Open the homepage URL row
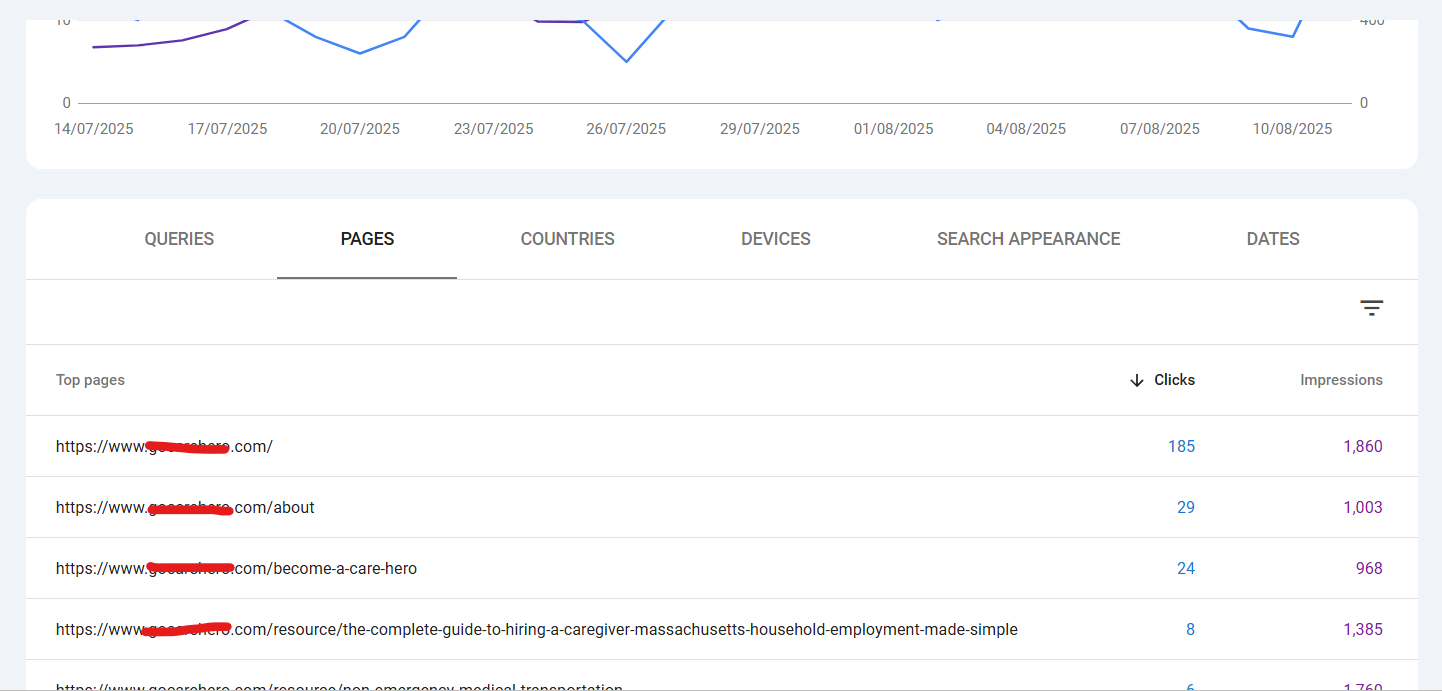Image resolution: width=1442 pixels, height=691 pixels. pos(164,447)
